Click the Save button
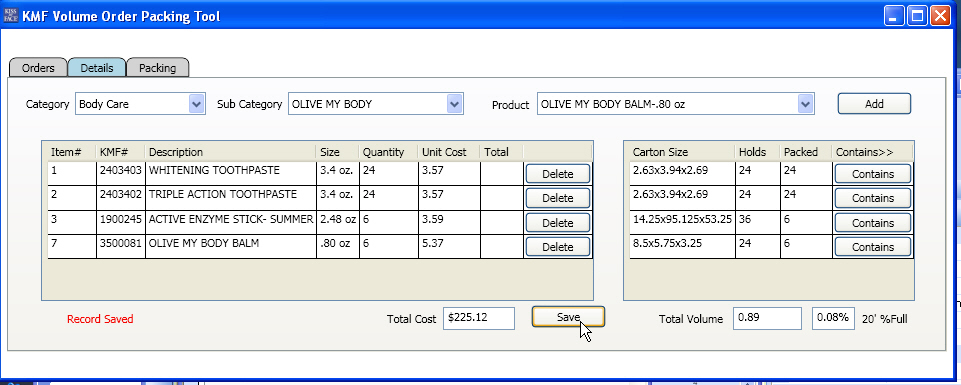 coord(568,317)
